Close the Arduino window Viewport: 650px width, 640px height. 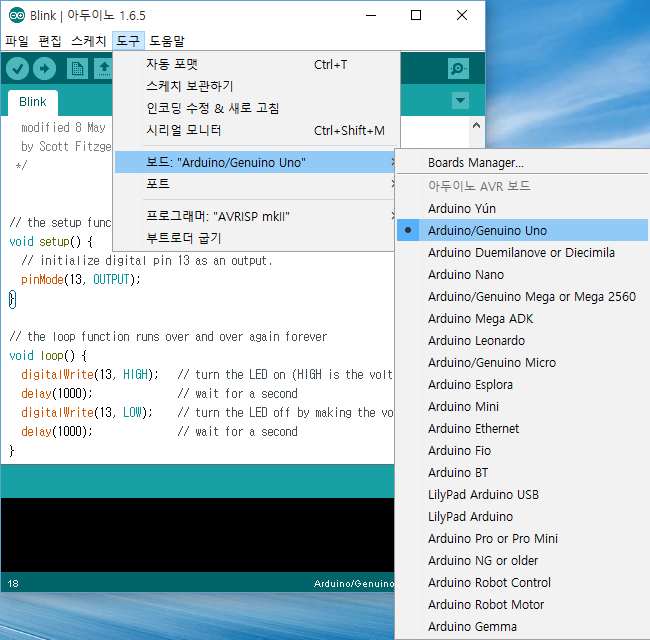(x=462, y=16)
